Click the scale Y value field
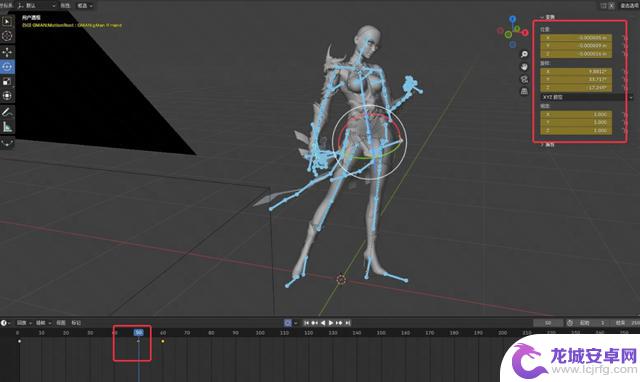 click(x=576, y=122)
